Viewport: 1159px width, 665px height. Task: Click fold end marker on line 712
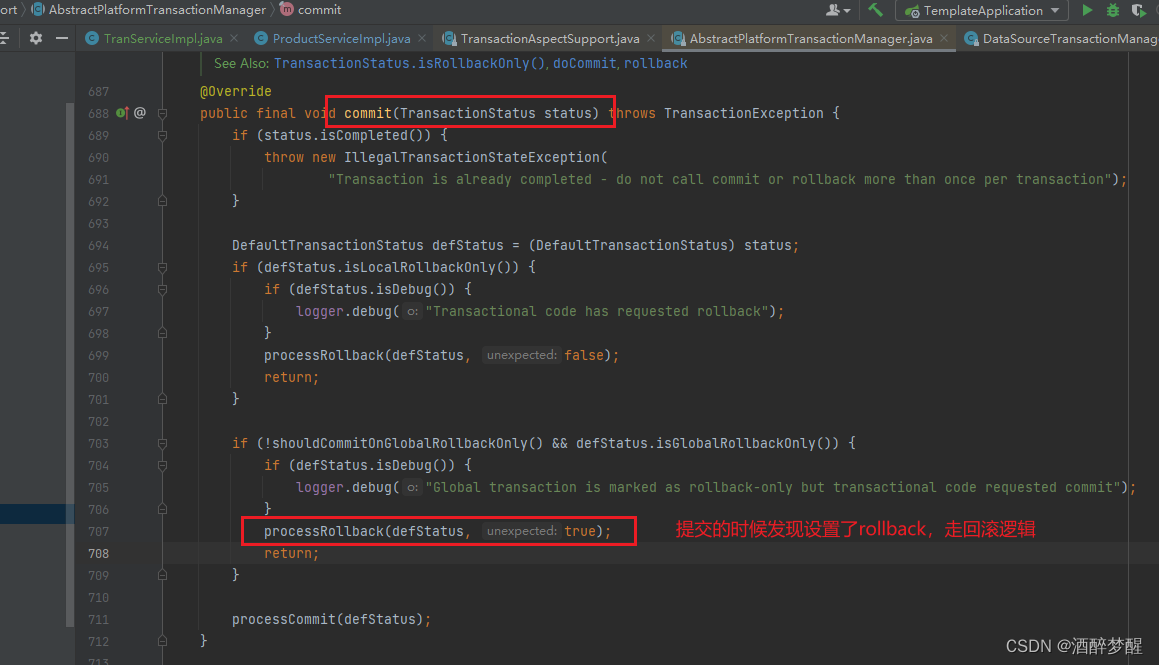click(x=163, y=641)
